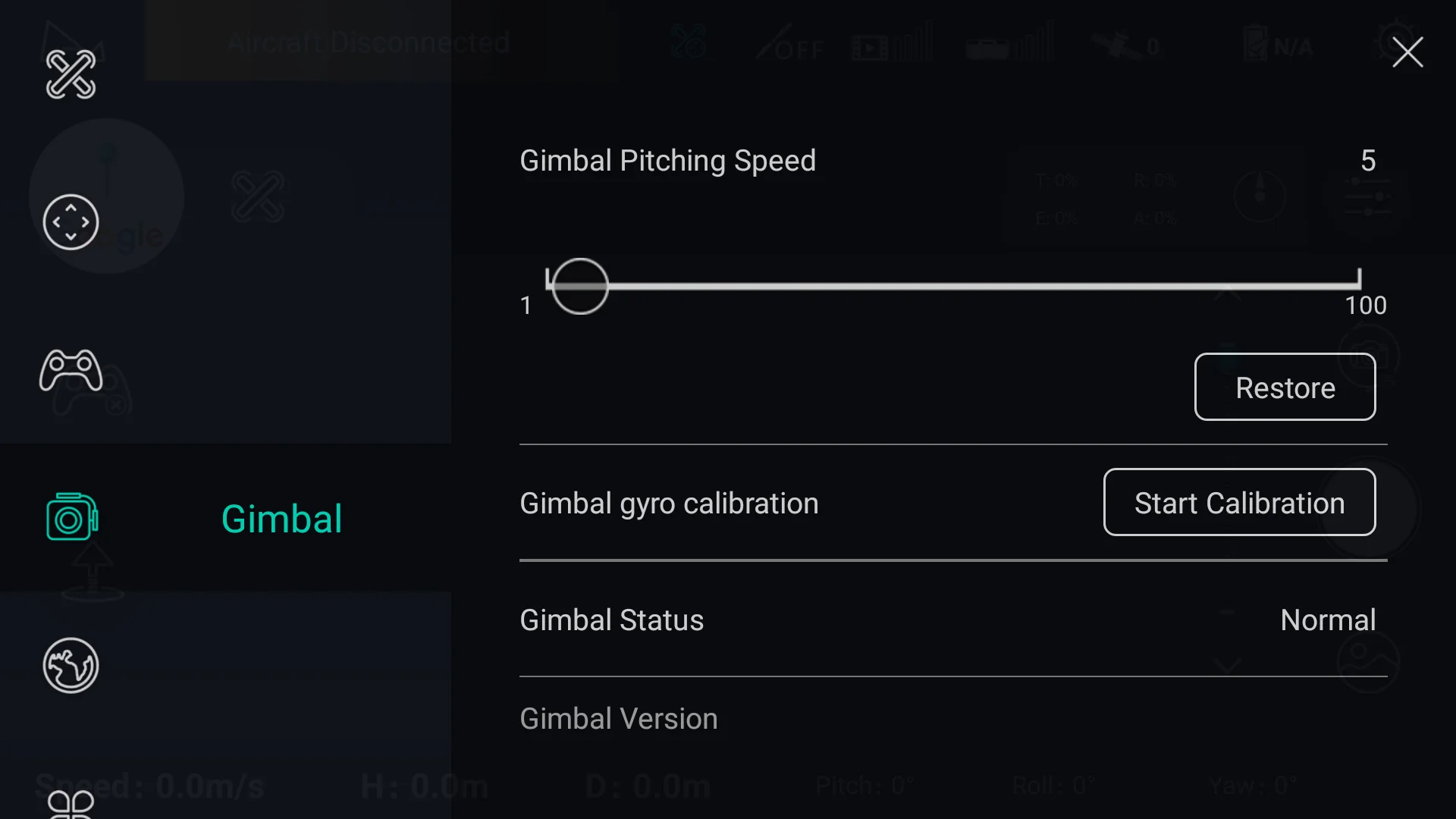Click the Gimbal Pitching Speed heading
Viewport: 1456px width, 819px height.
667,161
